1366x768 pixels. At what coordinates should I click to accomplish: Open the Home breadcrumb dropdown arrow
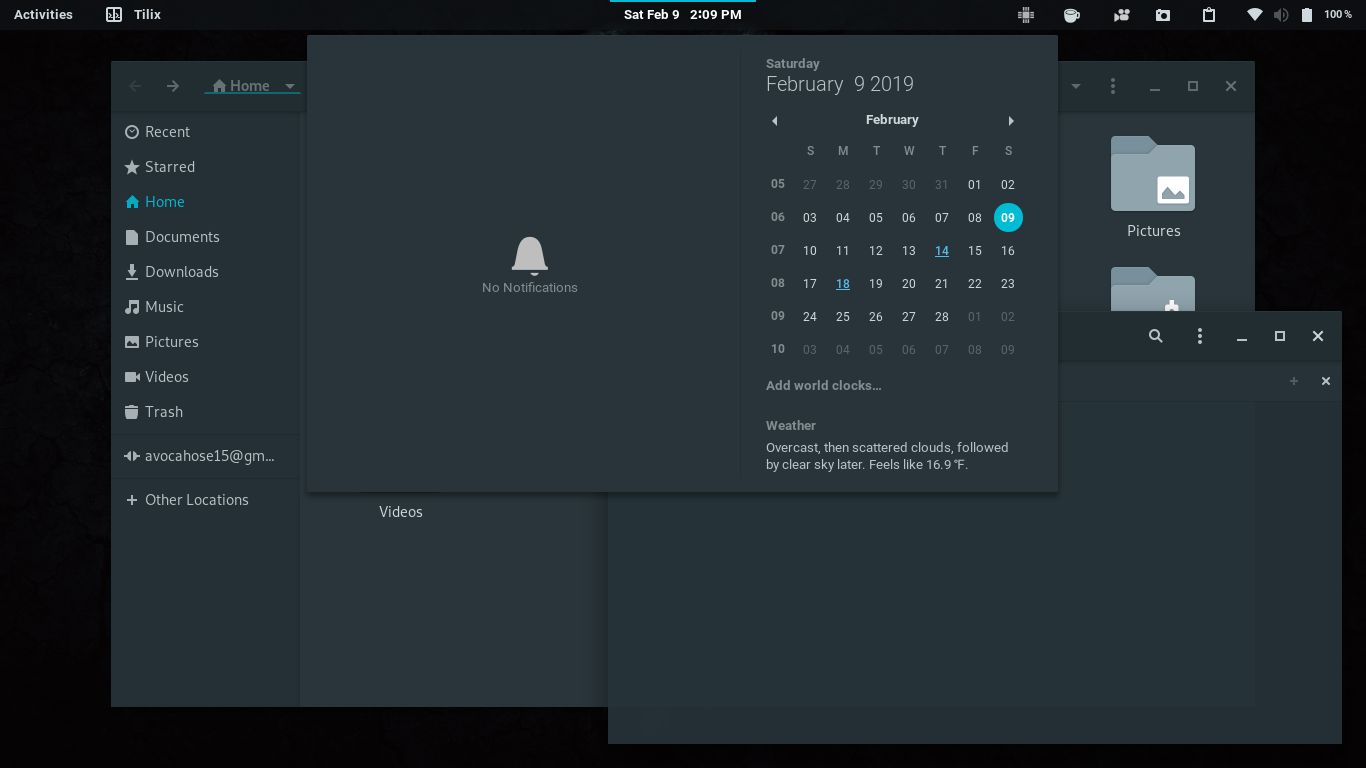point(290,86)
